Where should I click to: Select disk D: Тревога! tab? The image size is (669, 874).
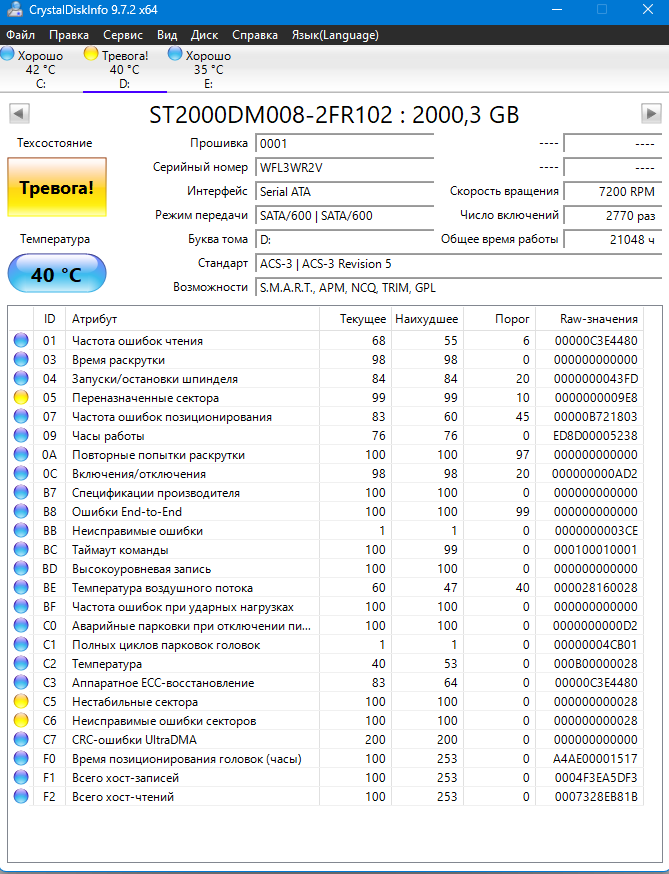[124, 69]
